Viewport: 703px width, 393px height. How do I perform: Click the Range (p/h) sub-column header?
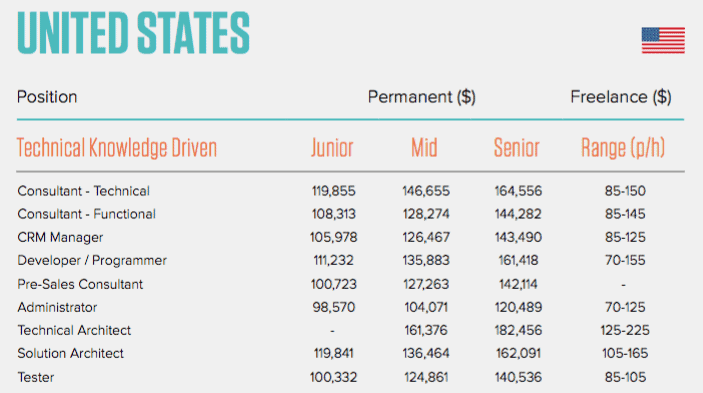pos(623,148)
